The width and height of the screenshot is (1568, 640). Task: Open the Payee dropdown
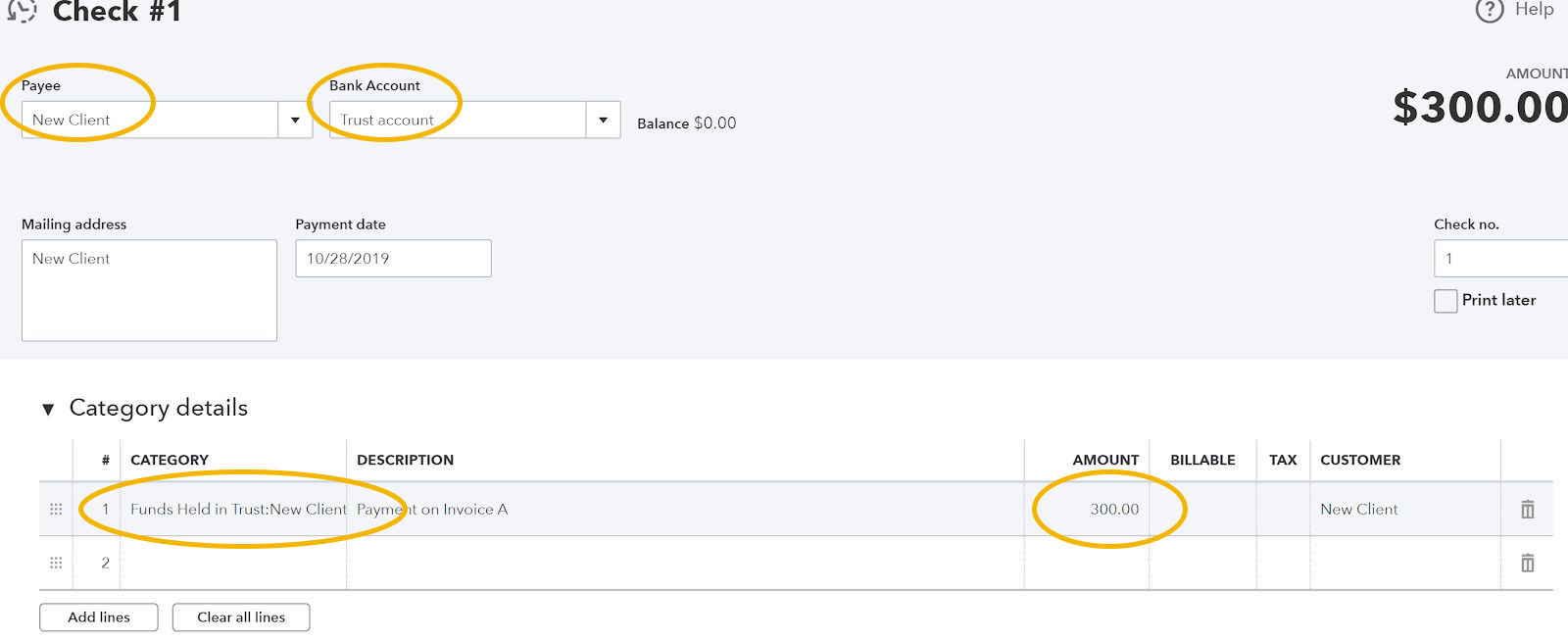tap(296, 119)
